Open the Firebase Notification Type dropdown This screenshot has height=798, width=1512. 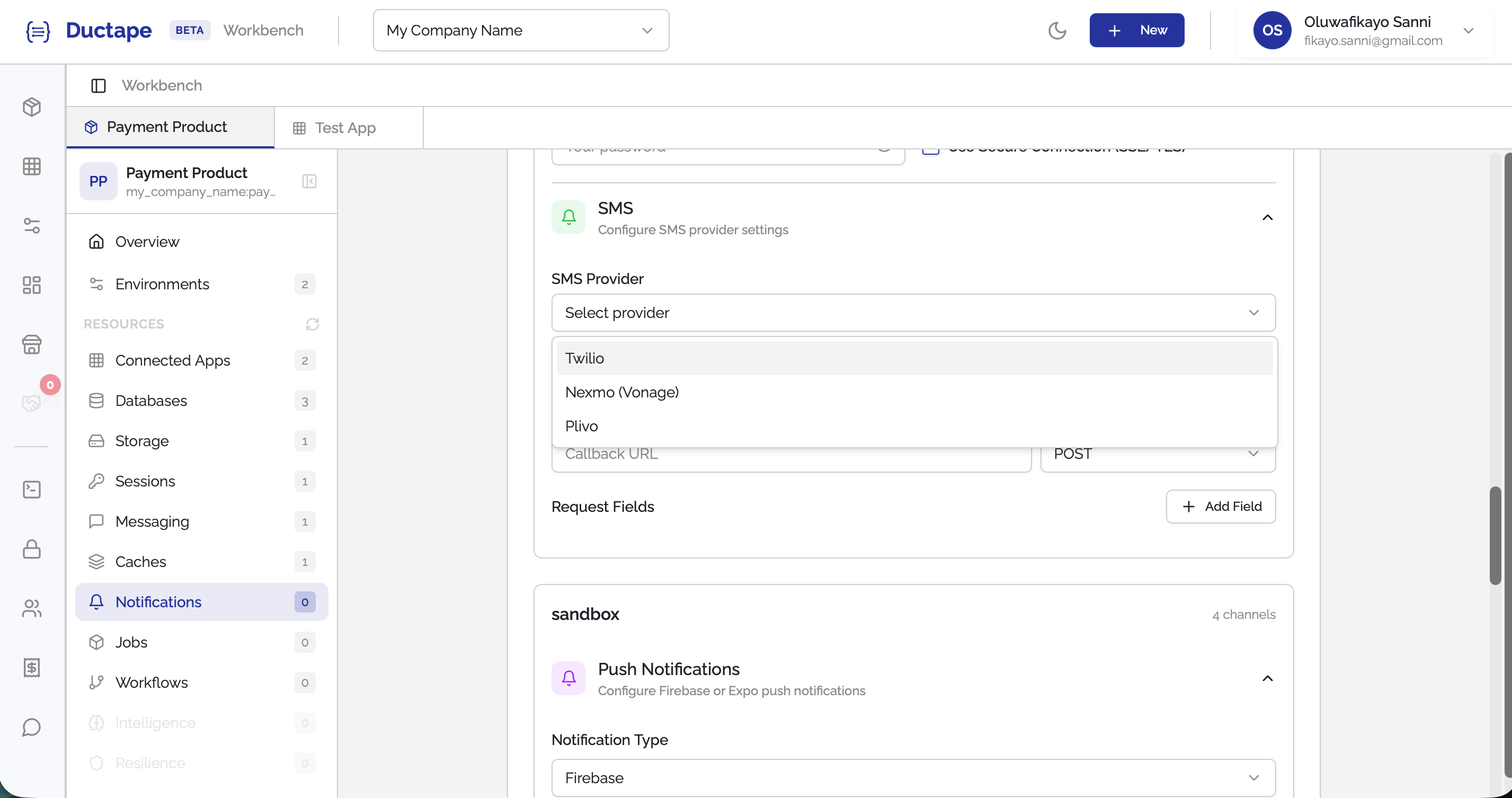pyautogui.click(x=913, y=777)
